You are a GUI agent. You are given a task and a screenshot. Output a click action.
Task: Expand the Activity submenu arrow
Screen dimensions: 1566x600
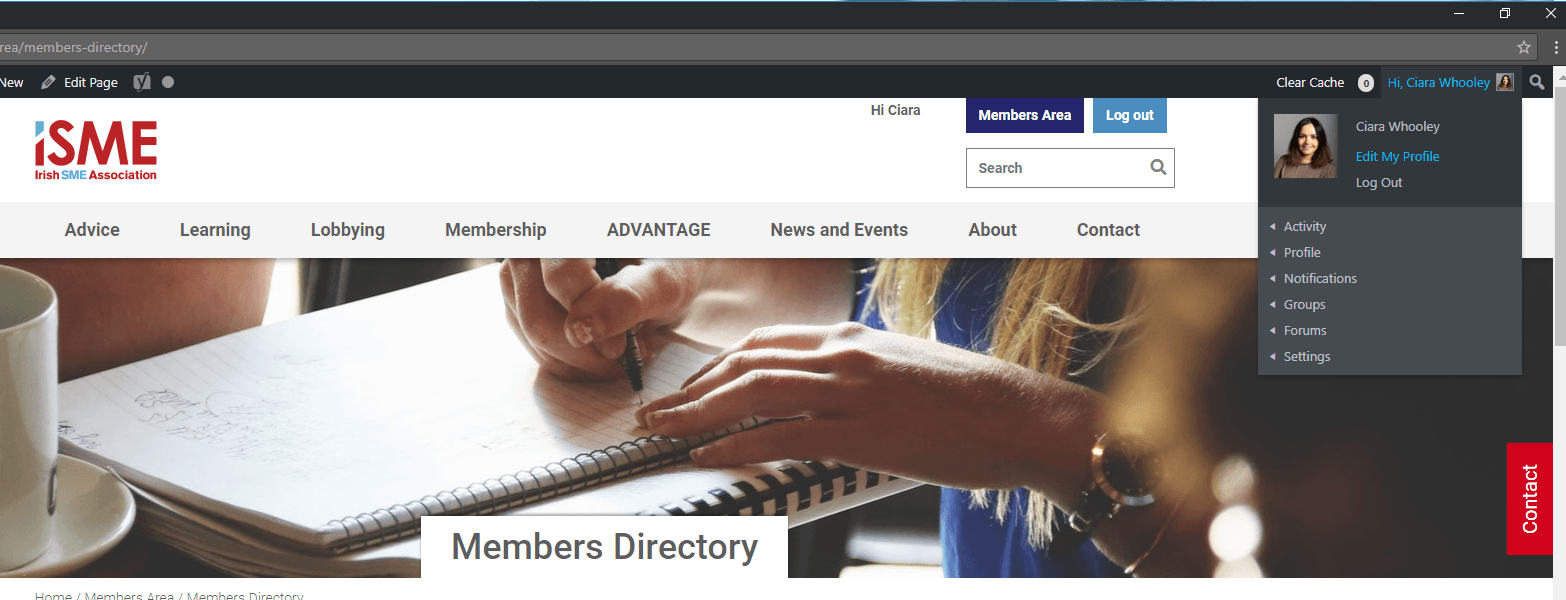[x=1272, y=227]
